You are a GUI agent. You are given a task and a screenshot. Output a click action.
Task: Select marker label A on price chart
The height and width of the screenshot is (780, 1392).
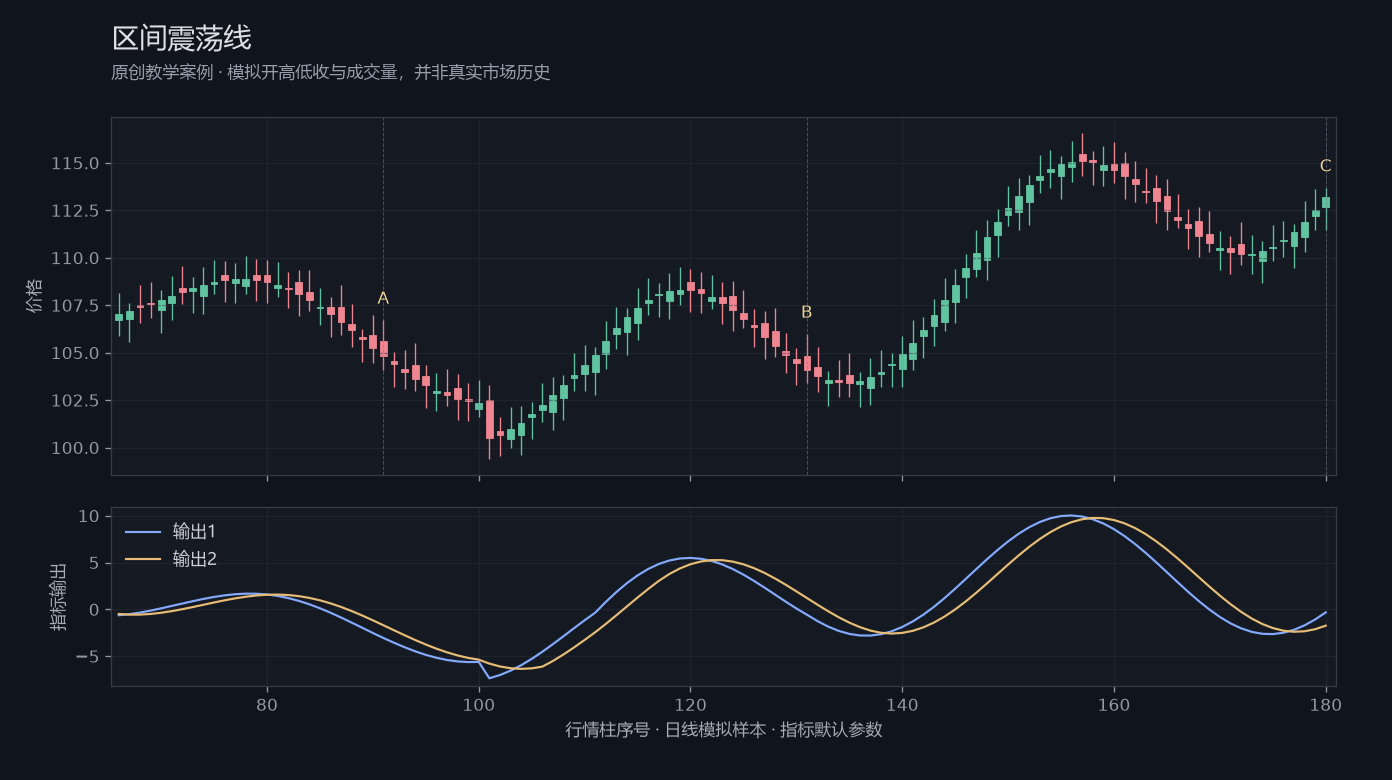tap(383, 298)
